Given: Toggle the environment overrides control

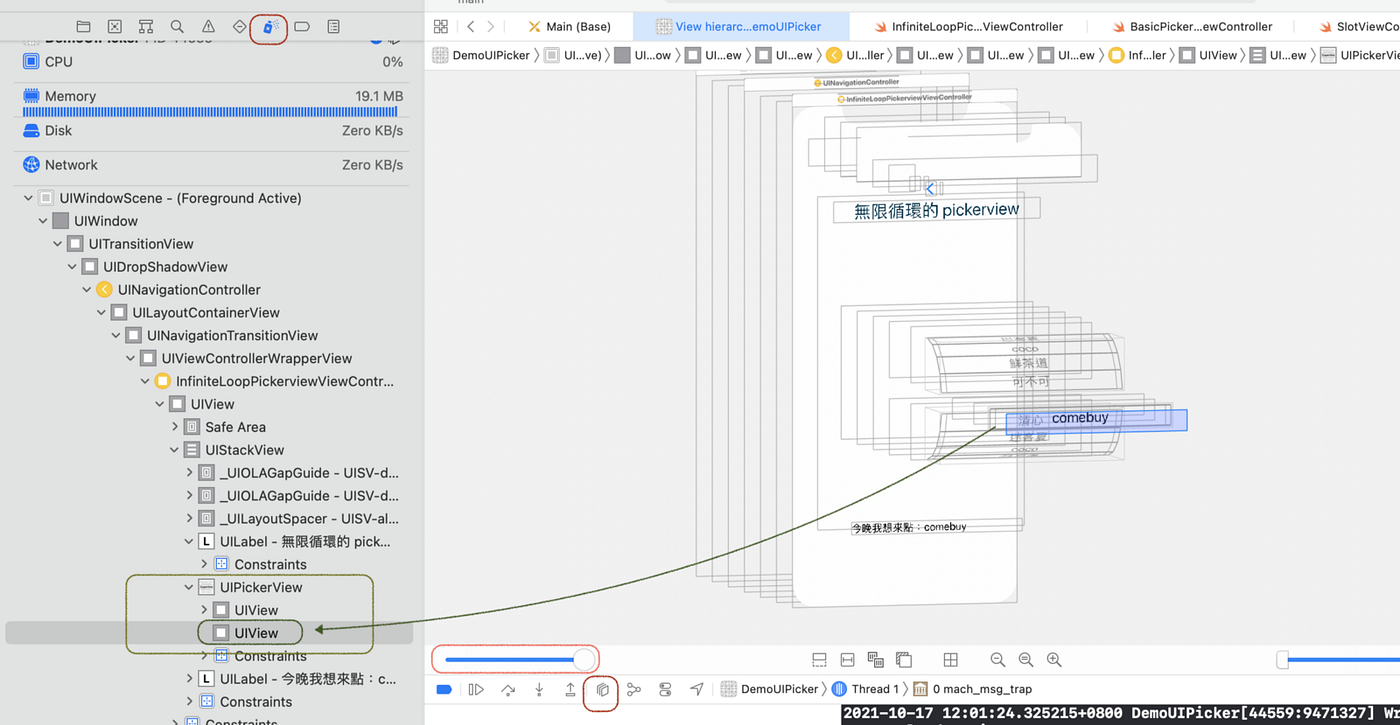Looking at the screenshot, I should coord(665,689).
